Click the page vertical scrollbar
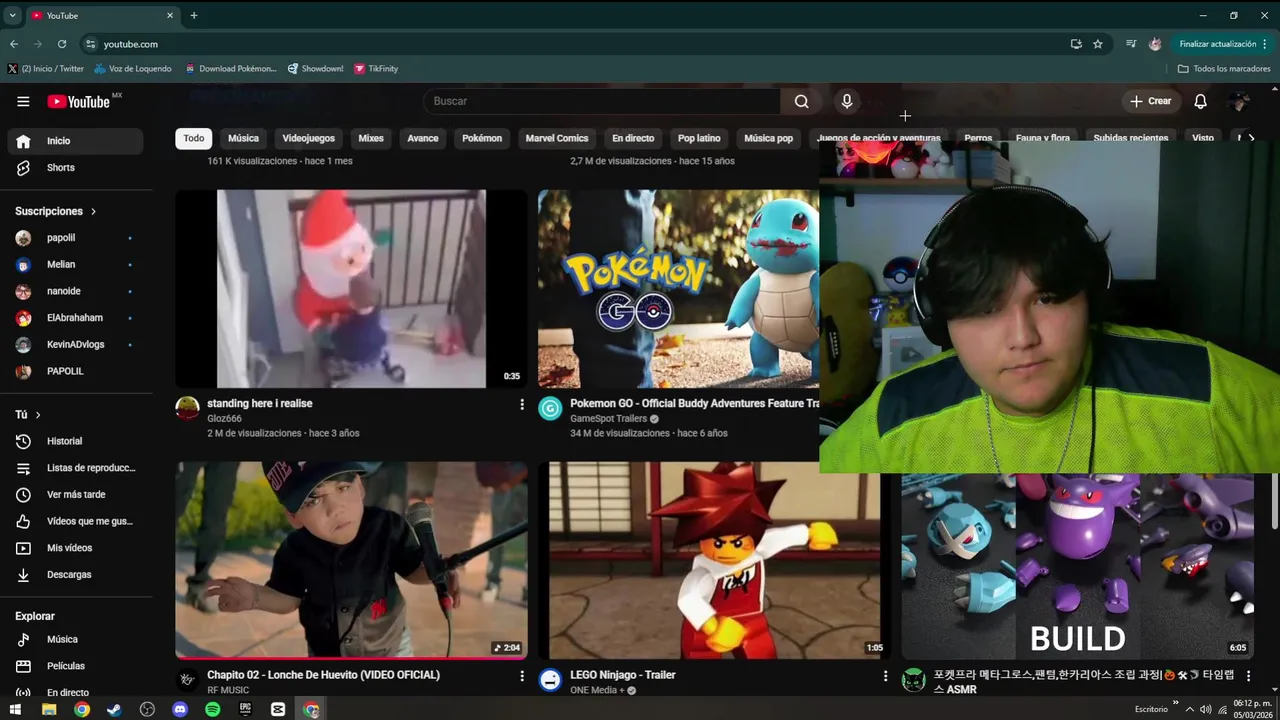The width and height of the screenshot is (1280, 720). [x=1274, y=500]
